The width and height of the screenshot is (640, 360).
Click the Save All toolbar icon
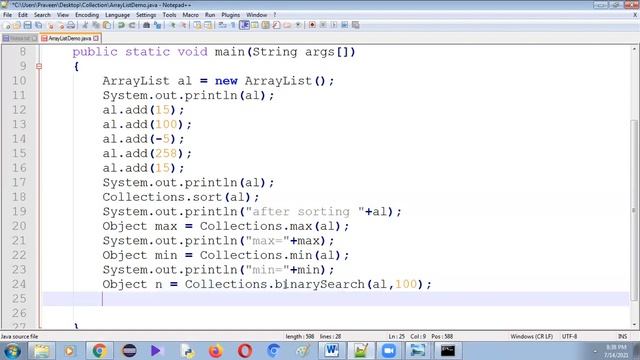[x=38, y=25]
